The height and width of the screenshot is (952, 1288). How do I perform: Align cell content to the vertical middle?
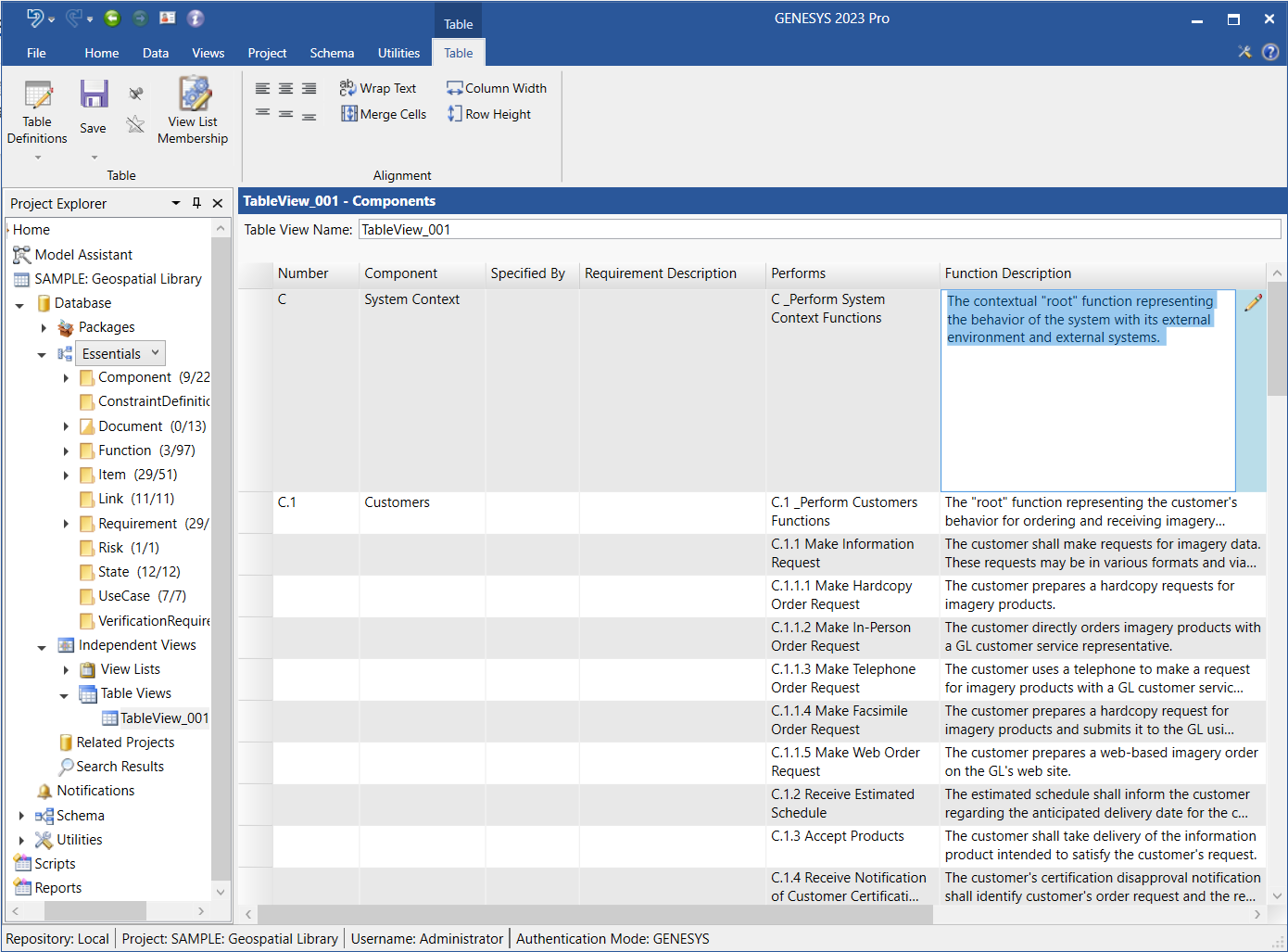(286, 114)
